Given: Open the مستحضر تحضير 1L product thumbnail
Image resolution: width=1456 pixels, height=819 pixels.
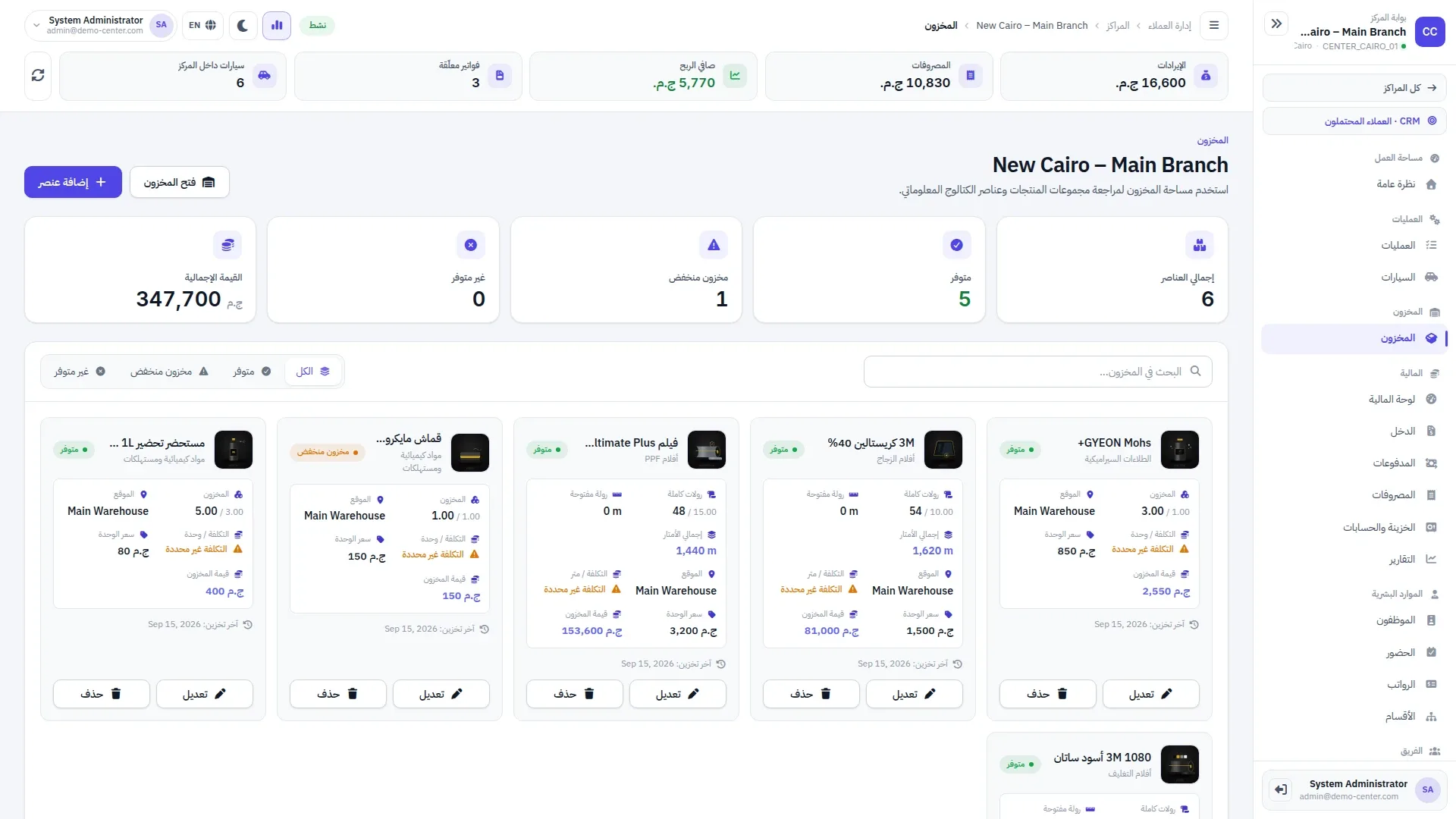Looking at the screenshot, I should pos(234,450).
